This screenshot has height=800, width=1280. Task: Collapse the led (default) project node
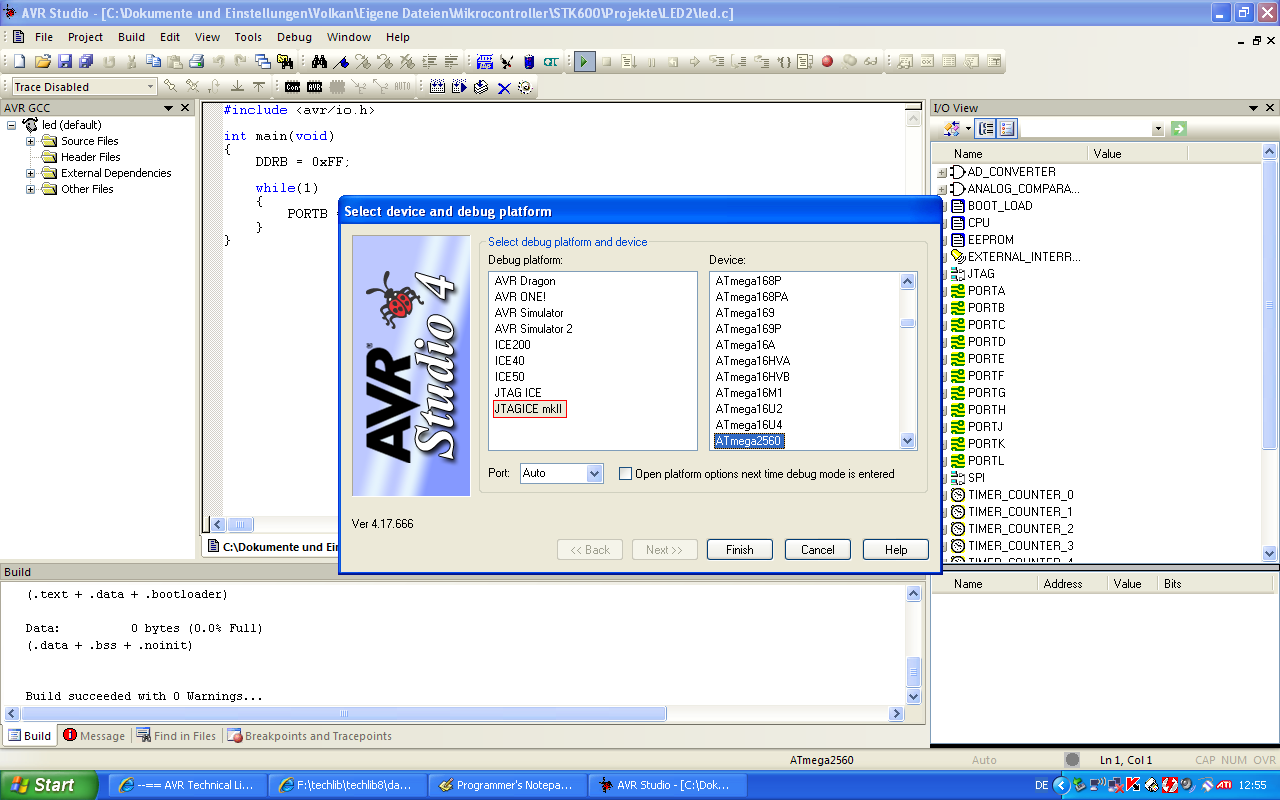pos(11,125)
